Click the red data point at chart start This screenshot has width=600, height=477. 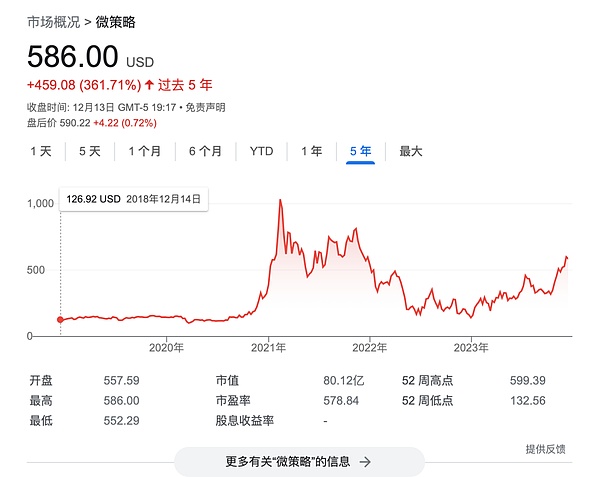point(61,320)
